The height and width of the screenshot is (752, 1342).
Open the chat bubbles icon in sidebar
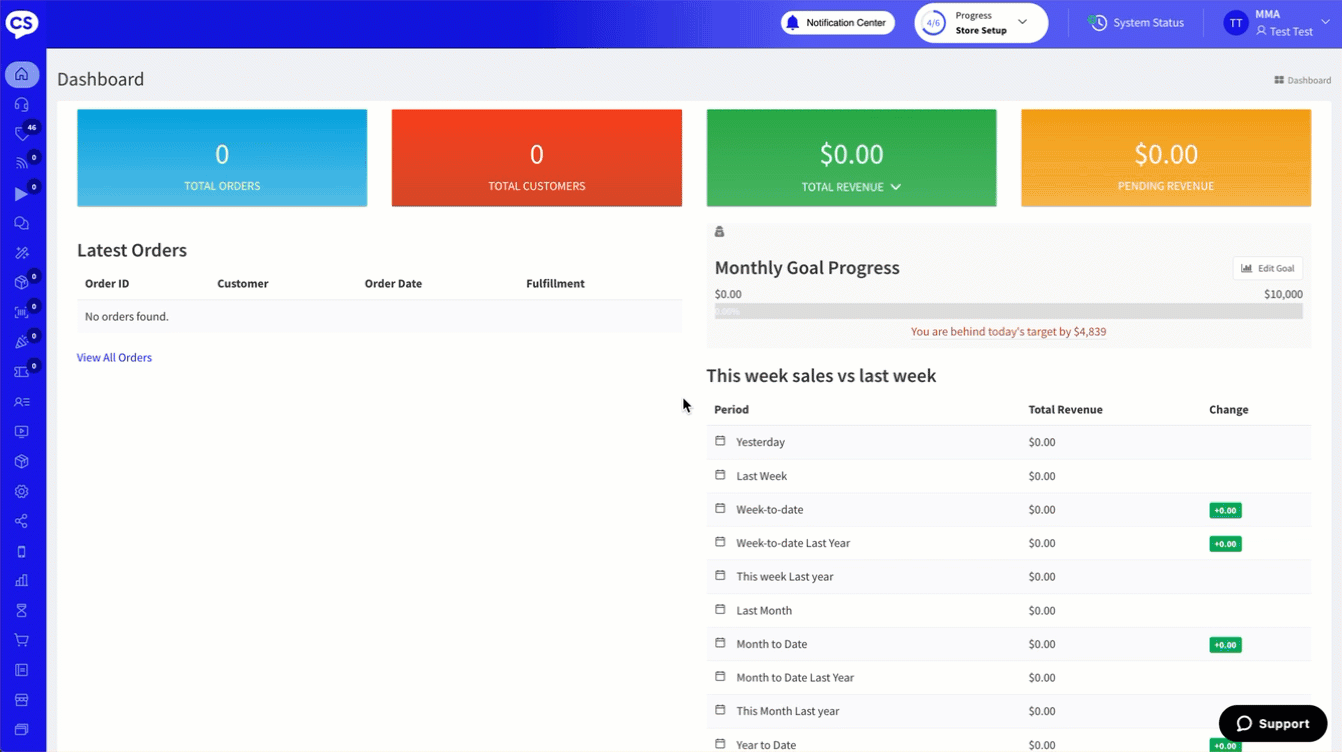pyautogui.click(x=22, y=224)
